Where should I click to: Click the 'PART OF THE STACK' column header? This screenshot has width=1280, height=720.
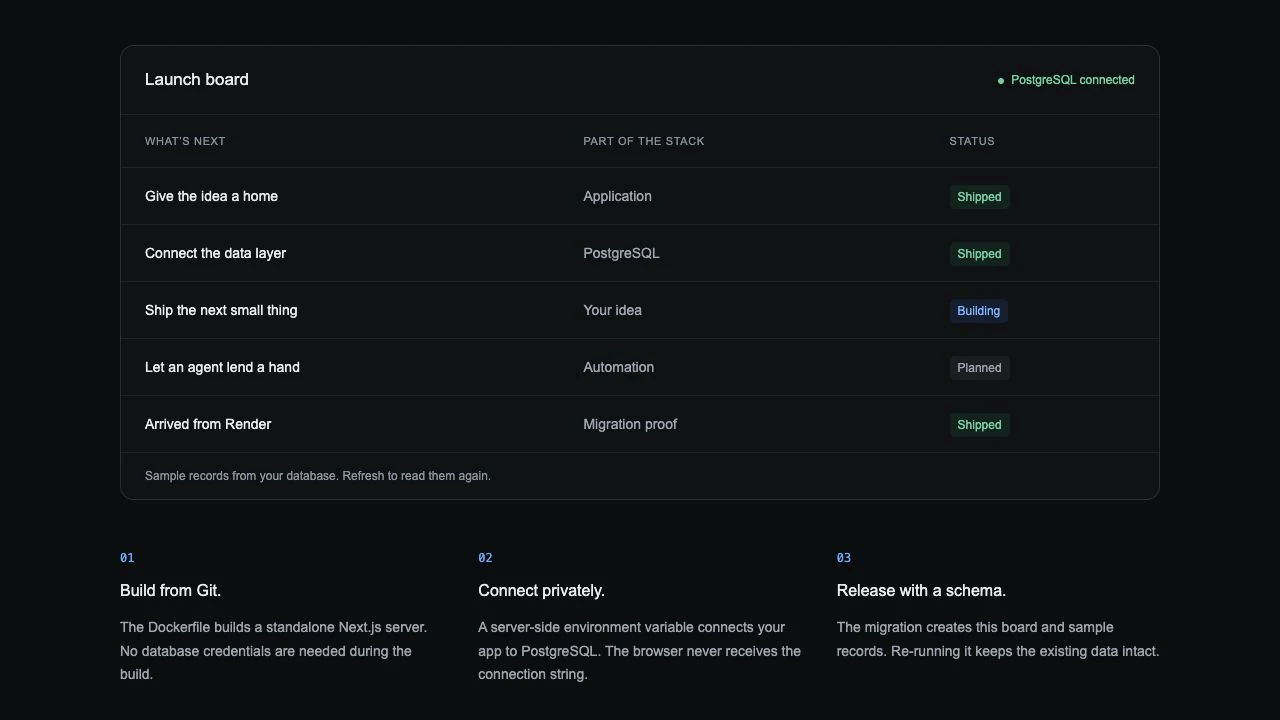tap(644, 141)
